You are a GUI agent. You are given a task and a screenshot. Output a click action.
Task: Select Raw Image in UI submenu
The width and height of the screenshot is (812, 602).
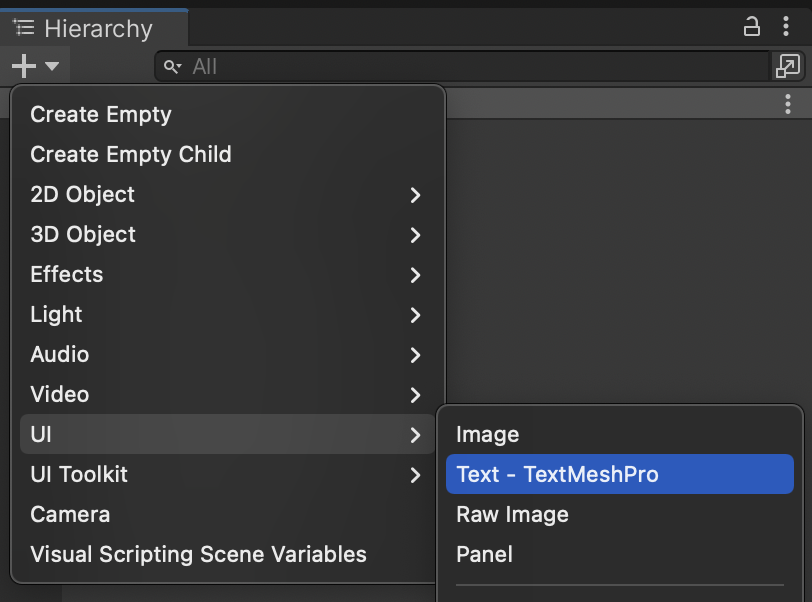click(512, 515)
